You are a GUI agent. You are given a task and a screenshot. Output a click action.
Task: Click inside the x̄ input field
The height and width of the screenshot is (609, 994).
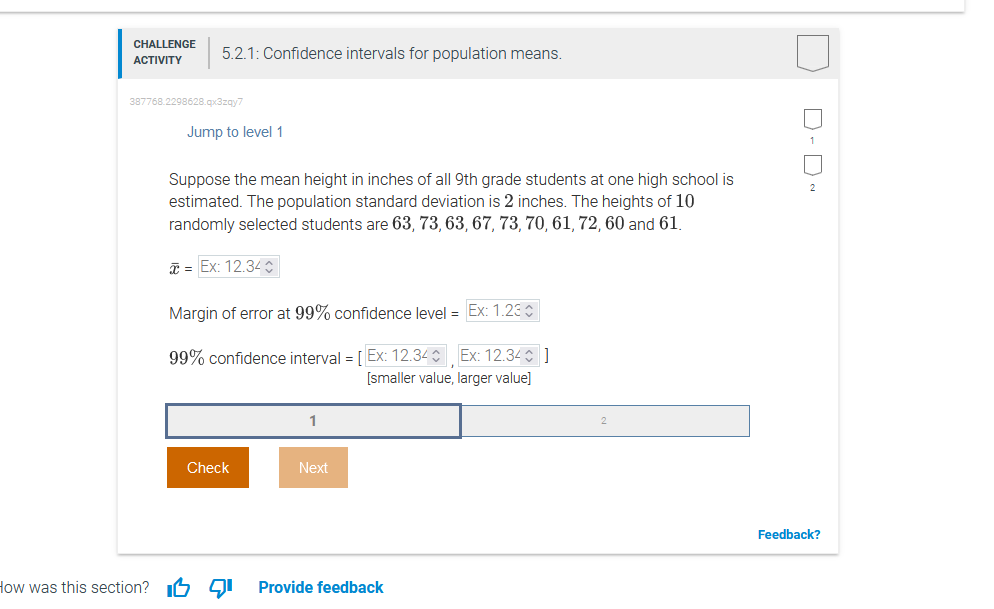click(230, 266)
